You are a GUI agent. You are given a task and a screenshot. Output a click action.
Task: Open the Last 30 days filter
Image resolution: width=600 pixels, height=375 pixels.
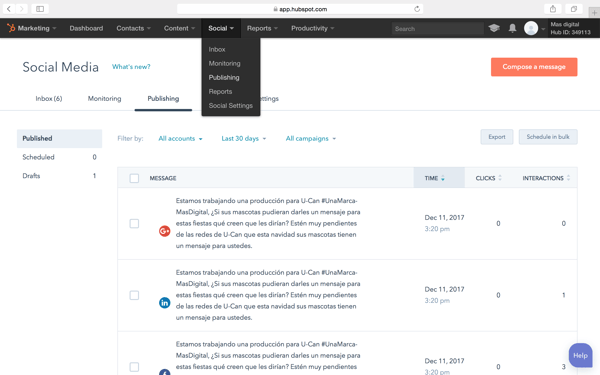click(x=244, y=139)
